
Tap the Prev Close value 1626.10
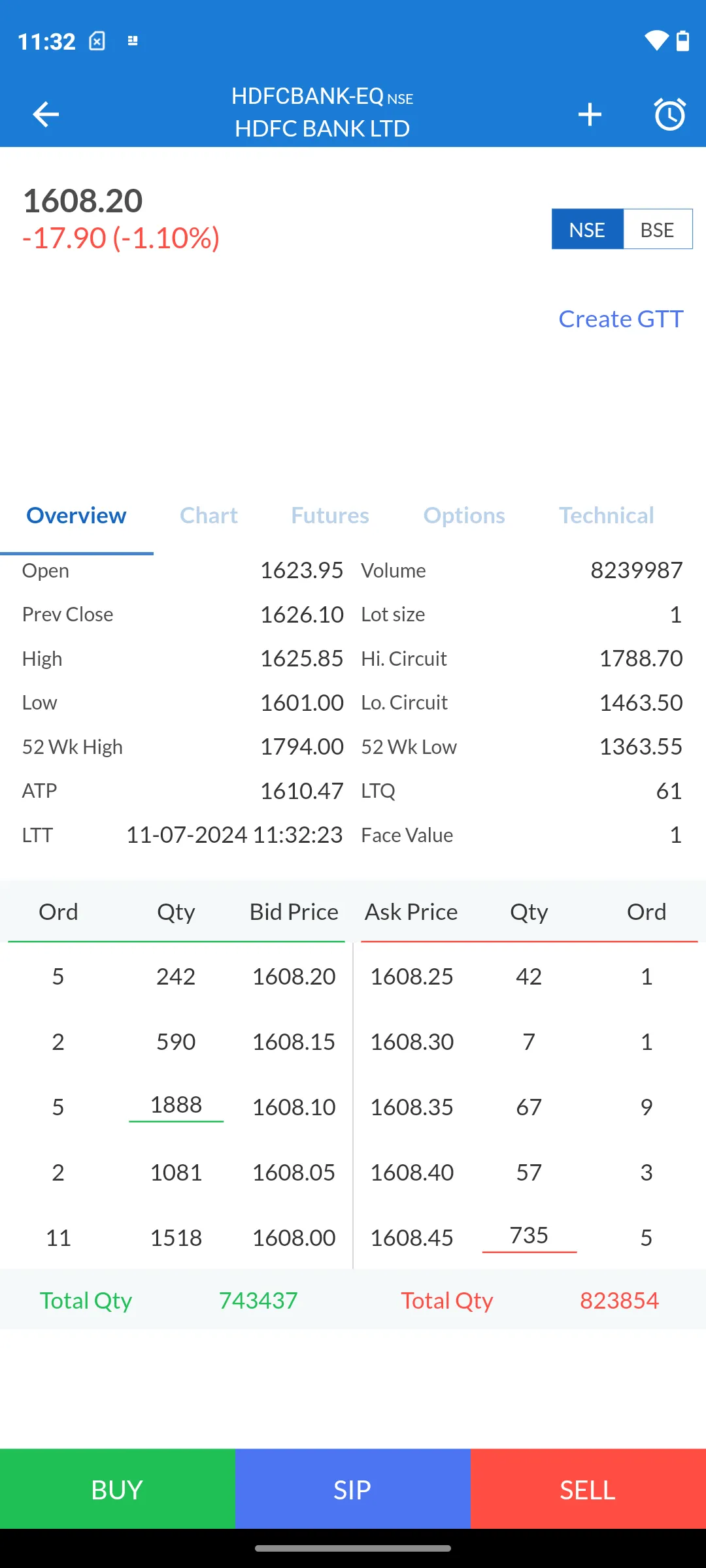coord(302,615)
